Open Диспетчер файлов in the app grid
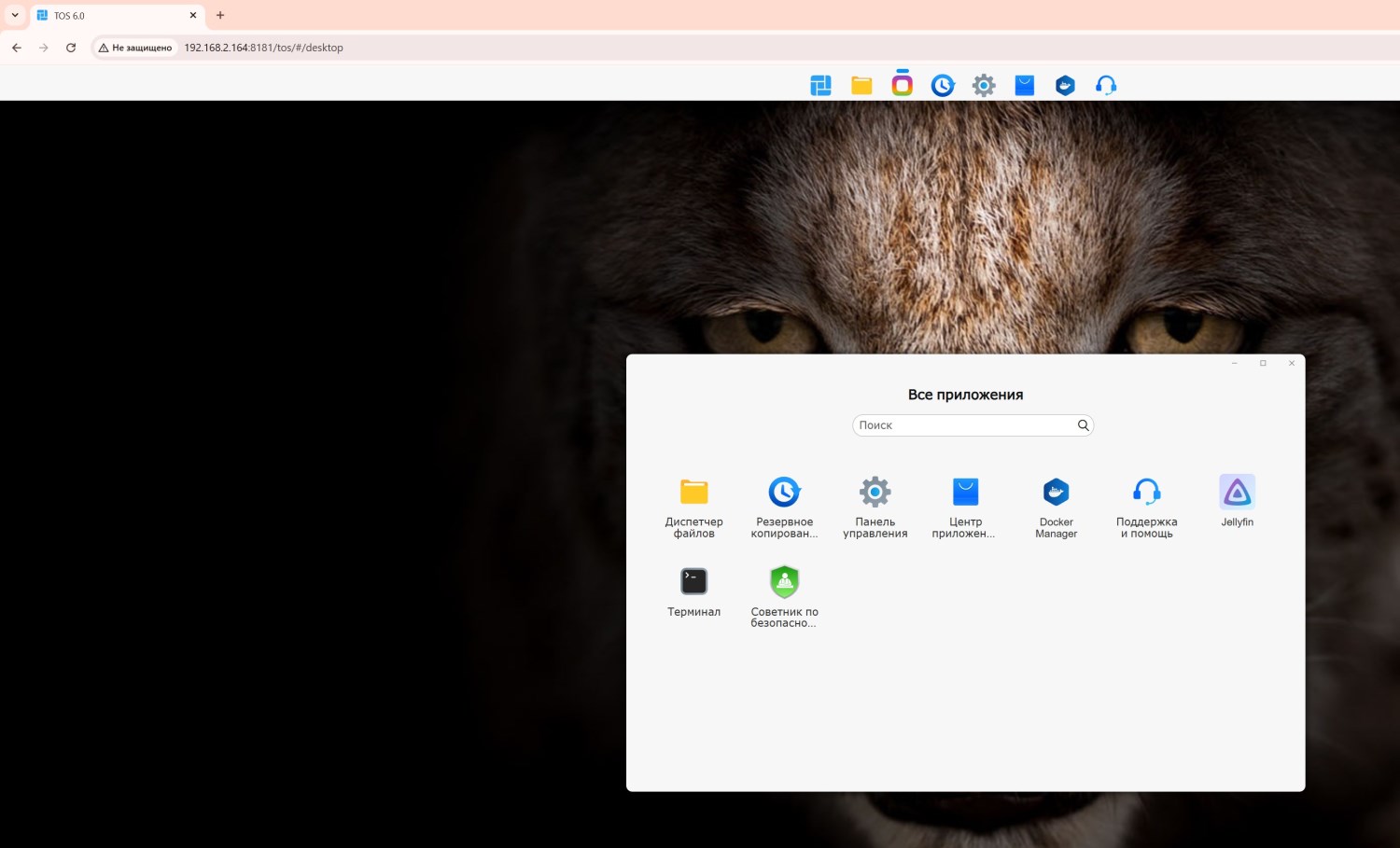1400x848 pixels. pyautogui.click(x=693, y=493)
